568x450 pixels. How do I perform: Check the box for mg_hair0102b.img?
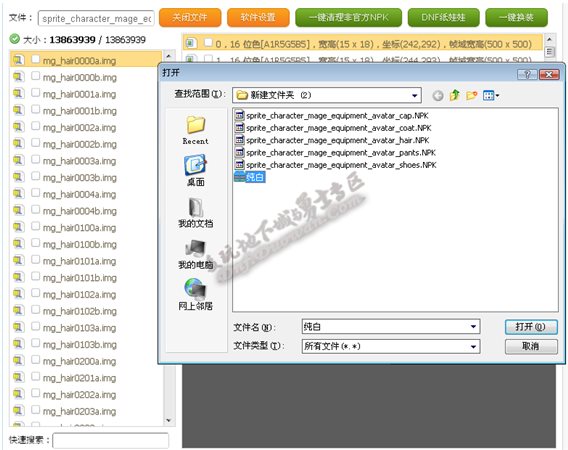pyautogui.click(x=36, y=310)
